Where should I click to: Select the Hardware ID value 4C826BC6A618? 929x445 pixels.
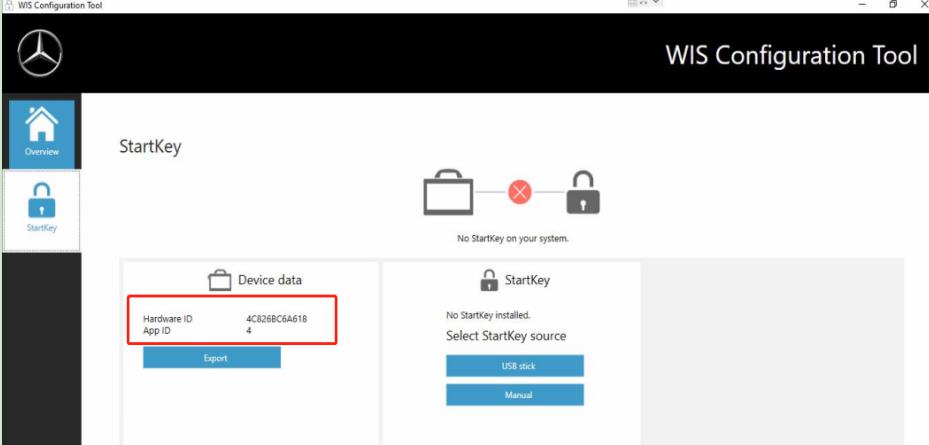(x=277, y=319)
